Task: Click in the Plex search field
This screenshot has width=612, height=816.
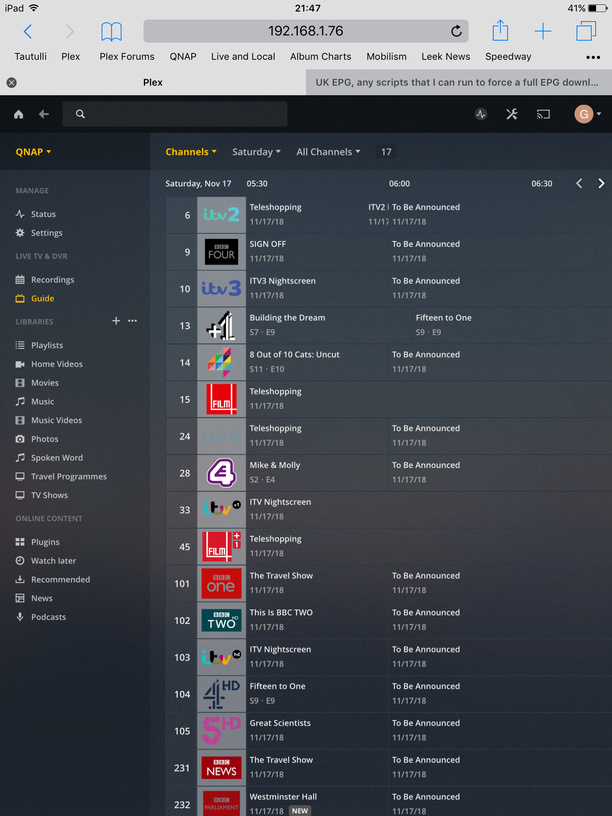Action: click(x=175, y=114)
